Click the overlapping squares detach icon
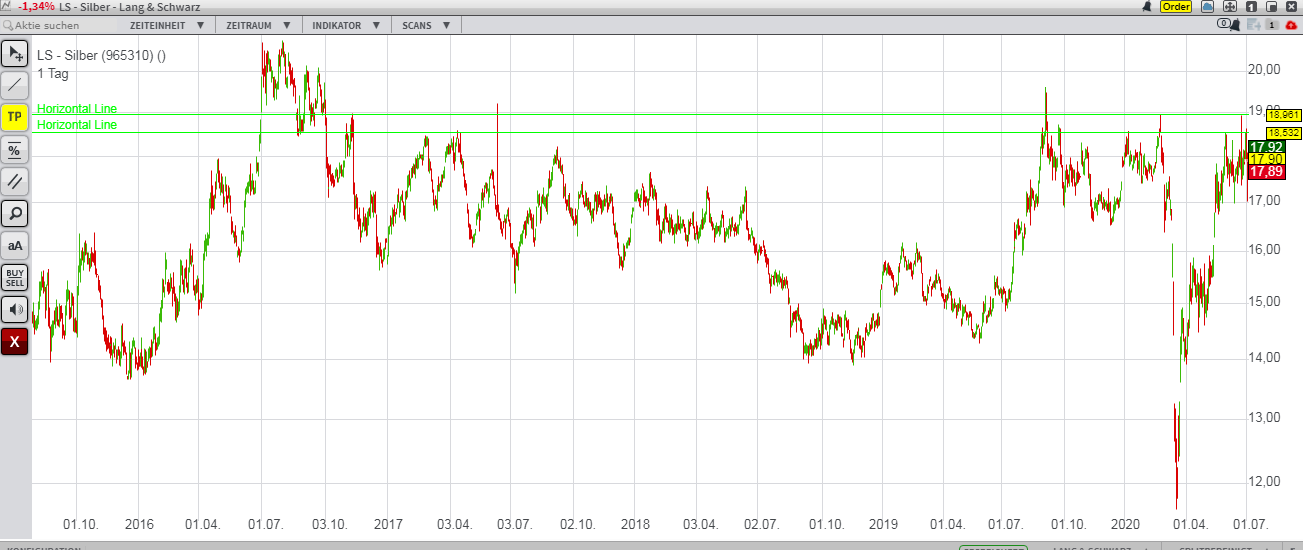The width and height of the screenshot is (1303, 550). 1271,7
